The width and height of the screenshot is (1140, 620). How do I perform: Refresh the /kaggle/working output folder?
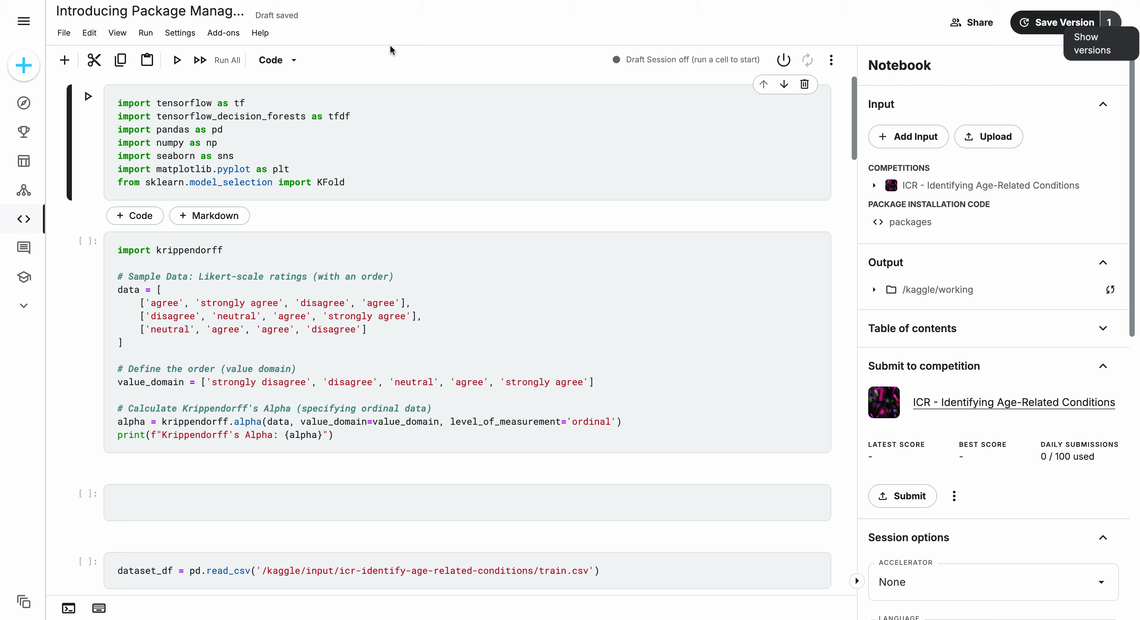coord(1110,290)
